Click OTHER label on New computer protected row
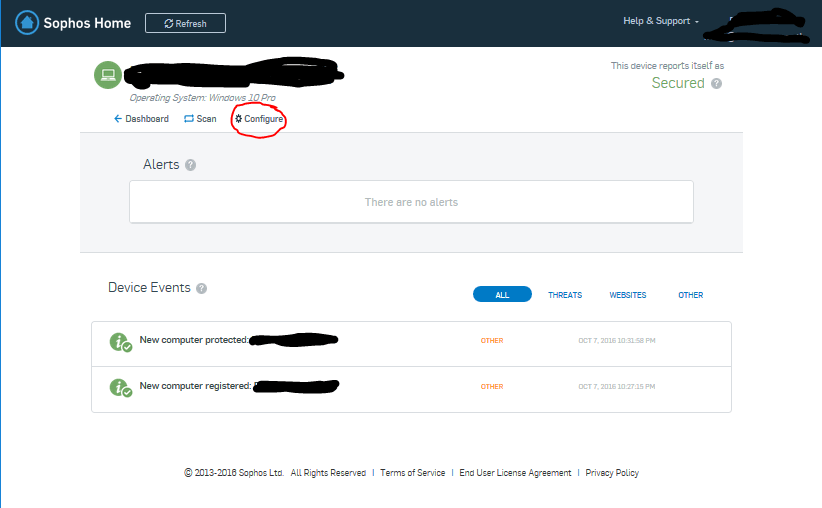Image resolution: width=822 pixels, height=508 pixels. click(x=492, y=341)
